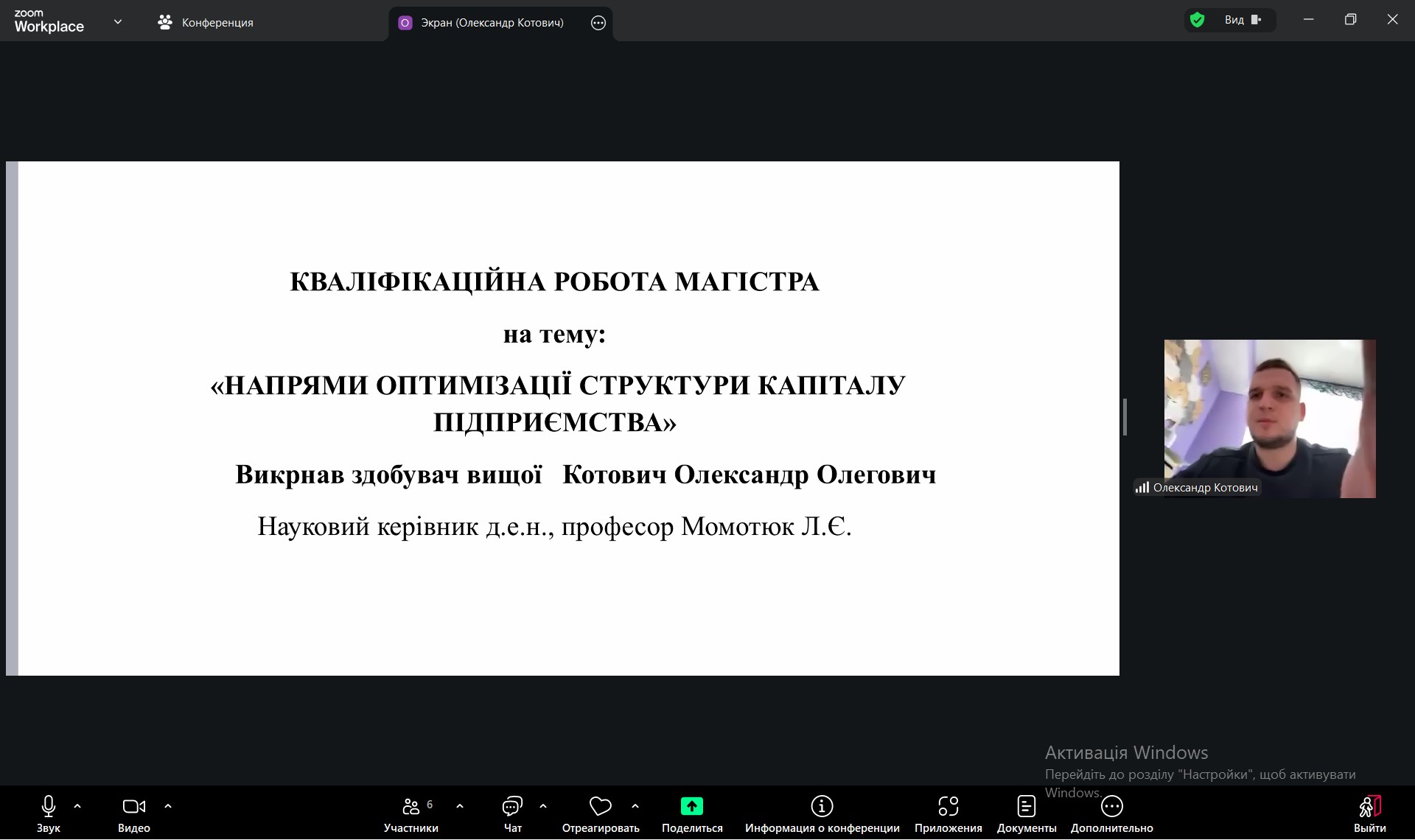Viewport: 1415px width, 840px height.
Task: Expand the arrow beside Участники
Action: pos(460,806)
